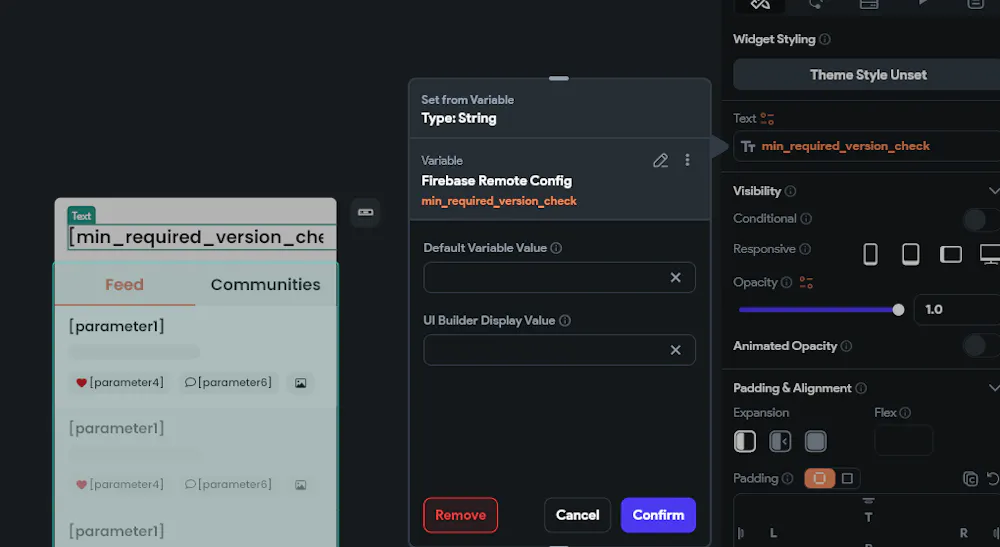Clear the UI Builder Display Value field
This screenshot has height=547, width=1000.
tap(675, 350)
